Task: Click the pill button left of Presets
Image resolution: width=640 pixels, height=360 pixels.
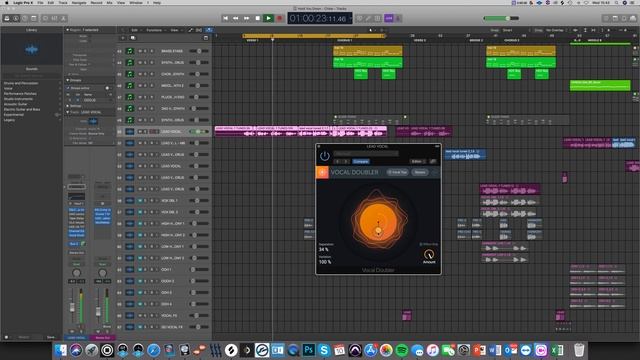Action: click(x=397, y=172)
